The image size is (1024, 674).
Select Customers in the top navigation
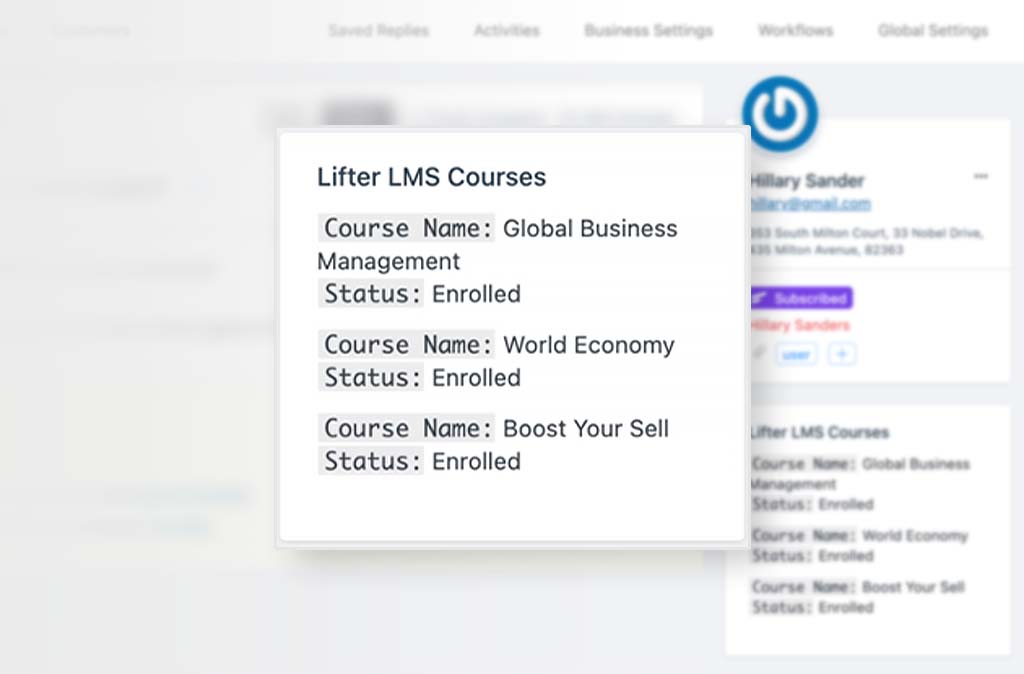point(91,30)
